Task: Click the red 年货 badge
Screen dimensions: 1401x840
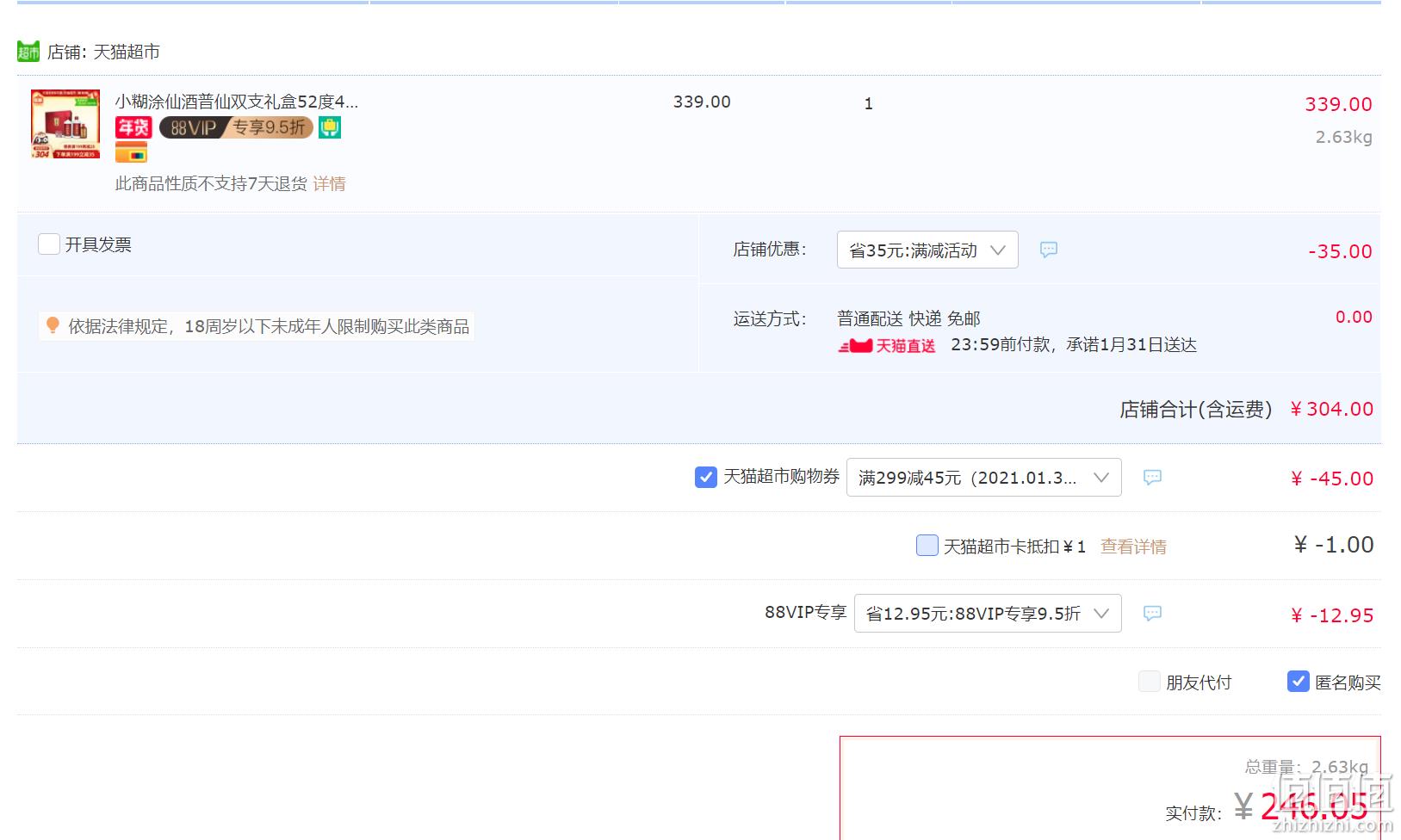Action: tap(133, 127)
